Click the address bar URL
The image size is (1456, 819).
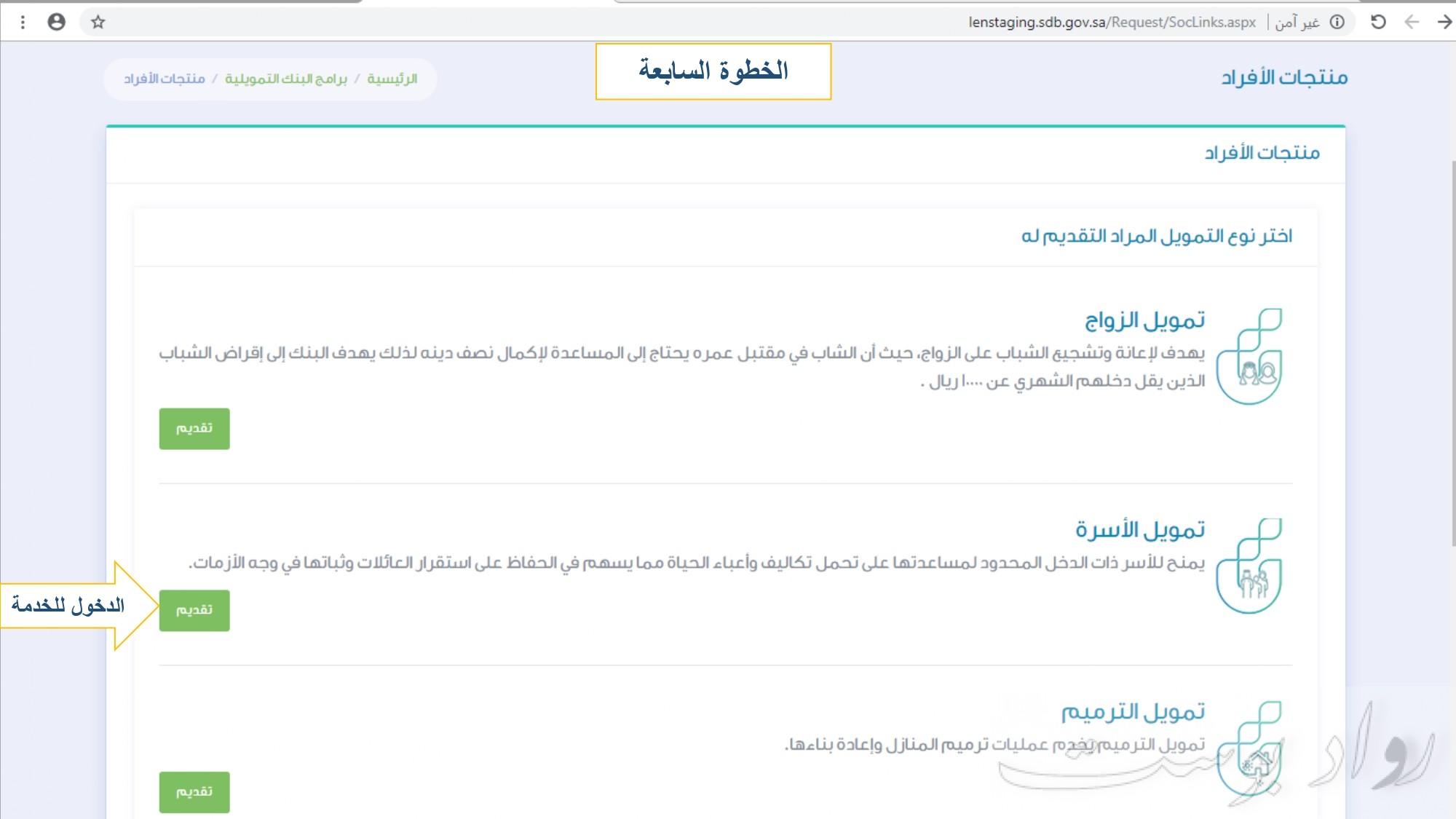(x=1111, y=22)
